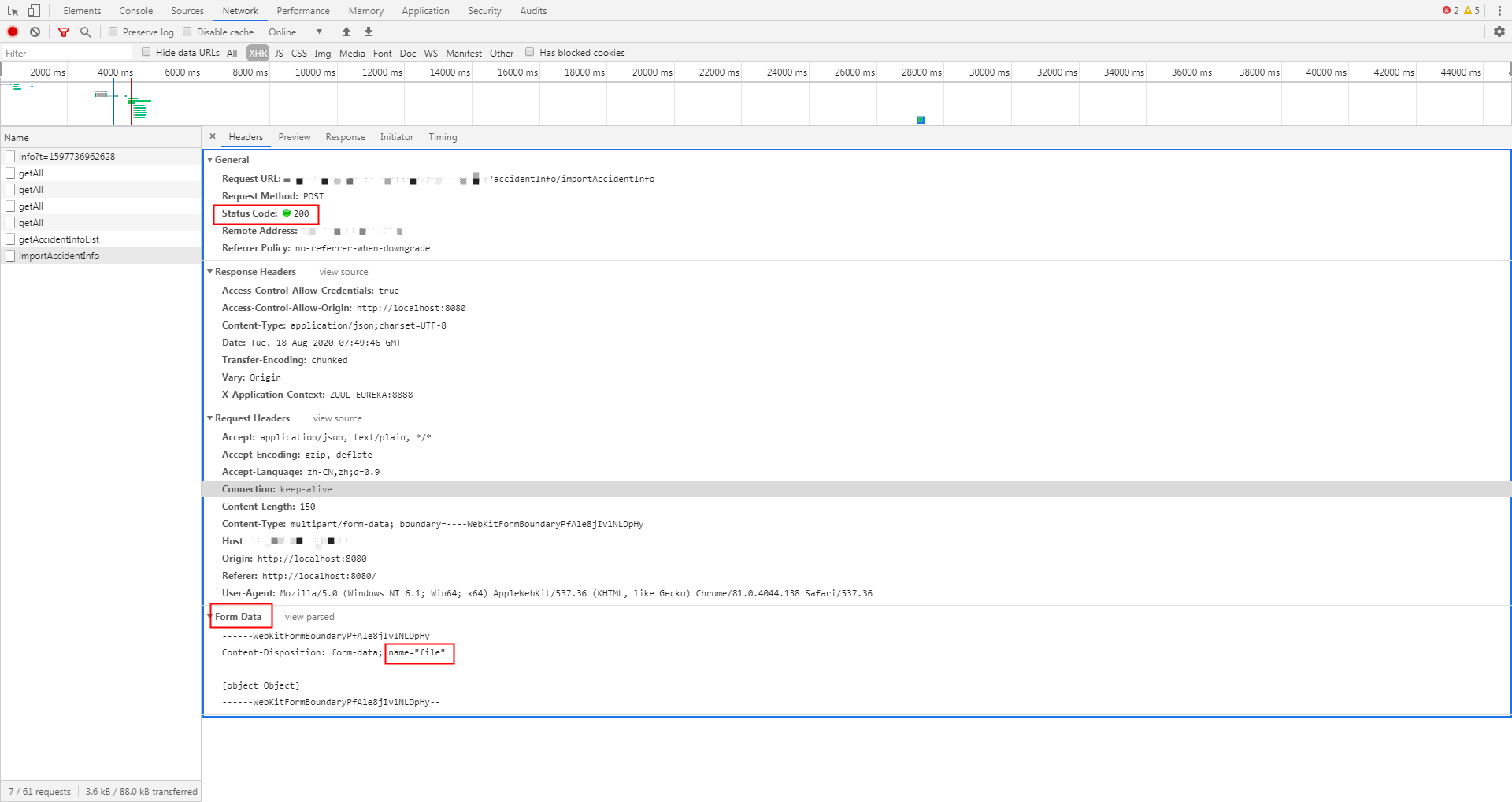Show the Response tab of request
The height and width of the screenshot is (802, 1512).
tap(346, 136)
